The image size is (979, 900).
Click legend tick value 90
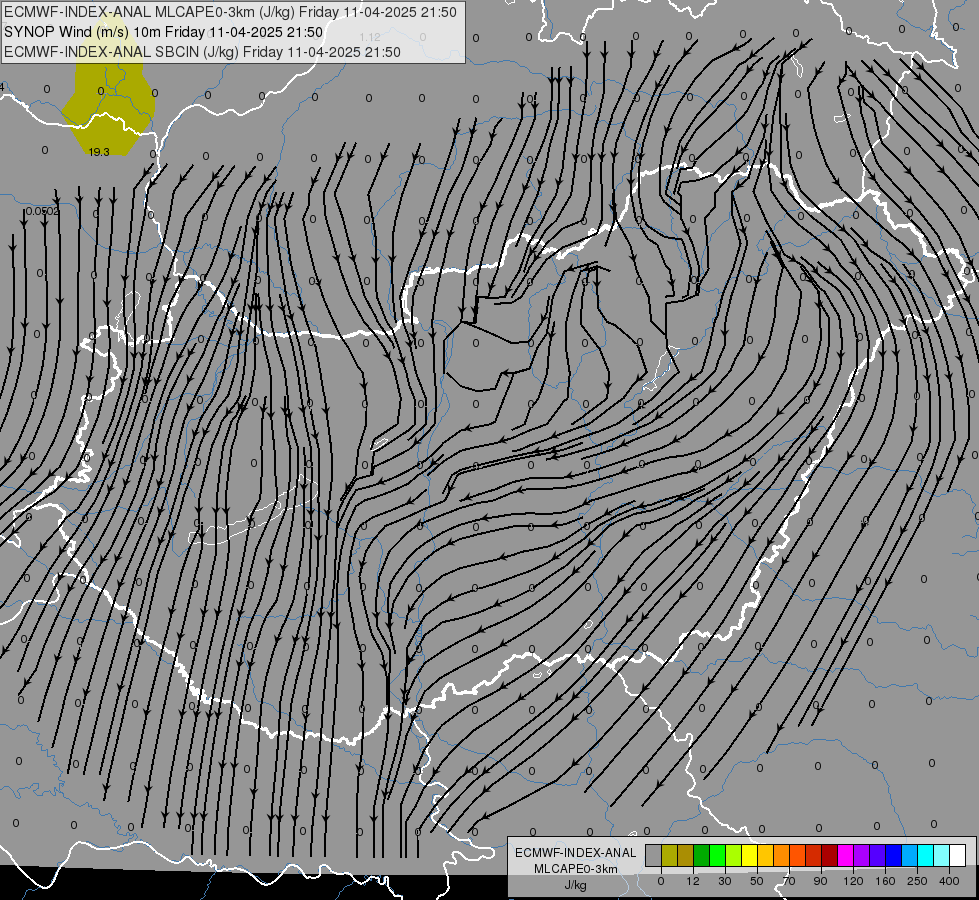pyautogui.click(x=820, y=881)
